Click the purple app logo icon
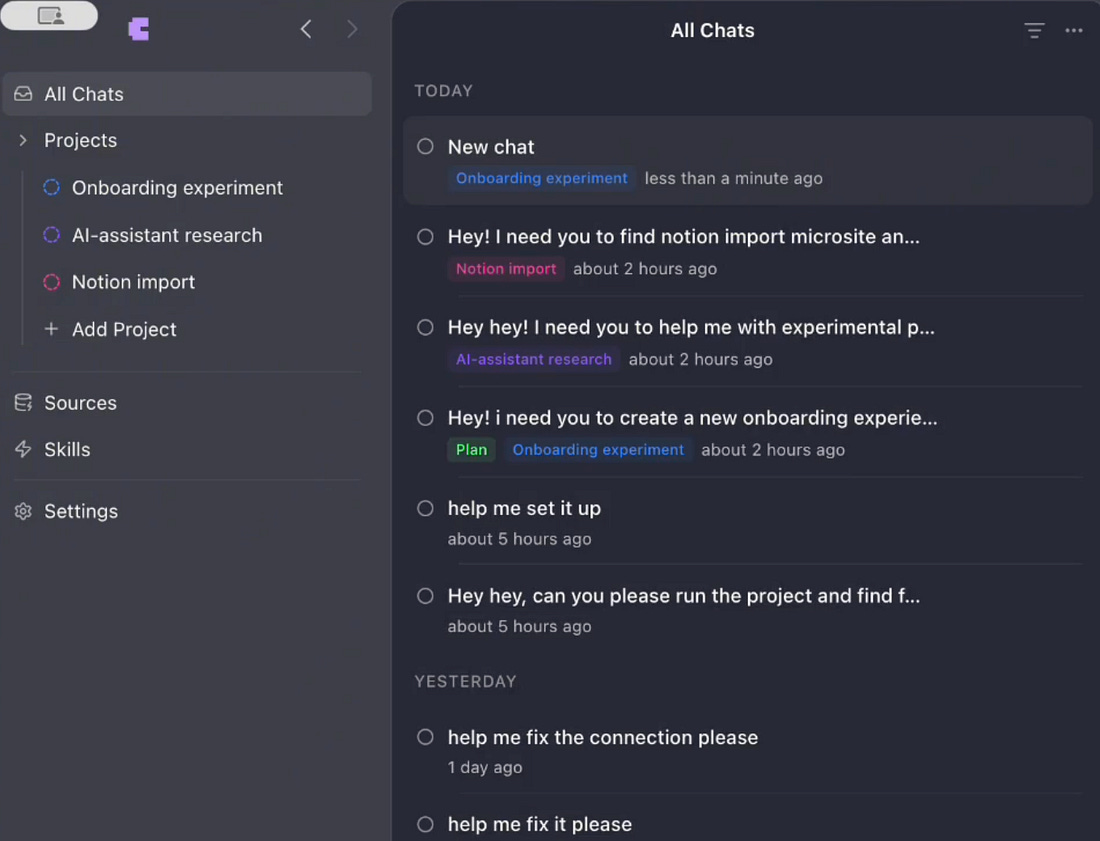 [x=139, y=30]
